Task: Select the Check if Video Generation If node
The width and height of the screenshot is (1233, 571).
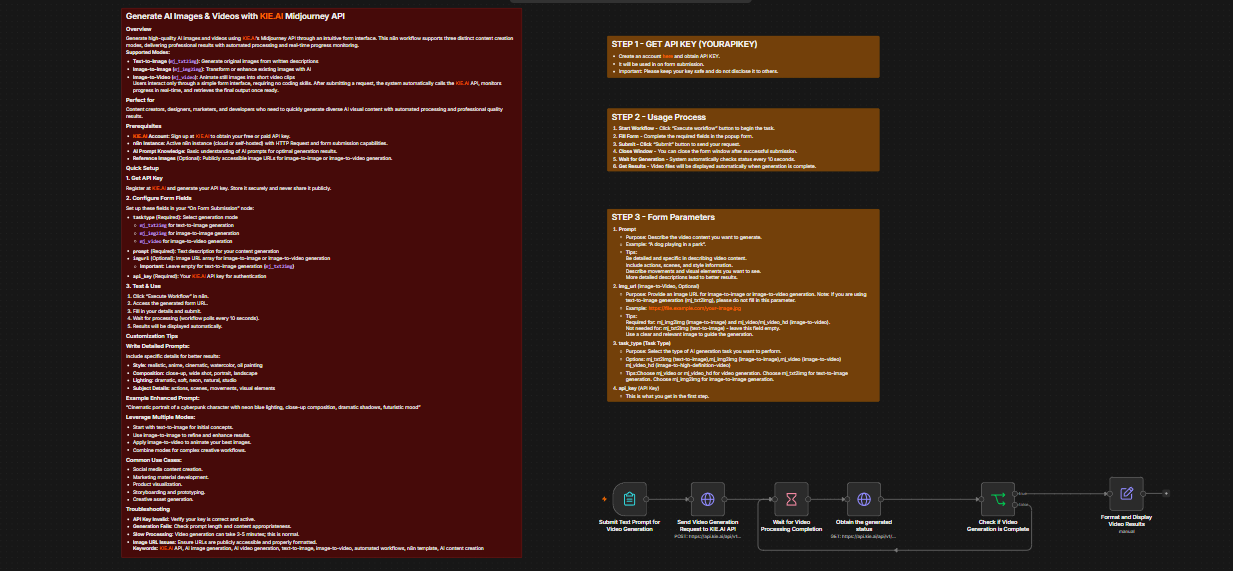Action: tap(998, 498)
